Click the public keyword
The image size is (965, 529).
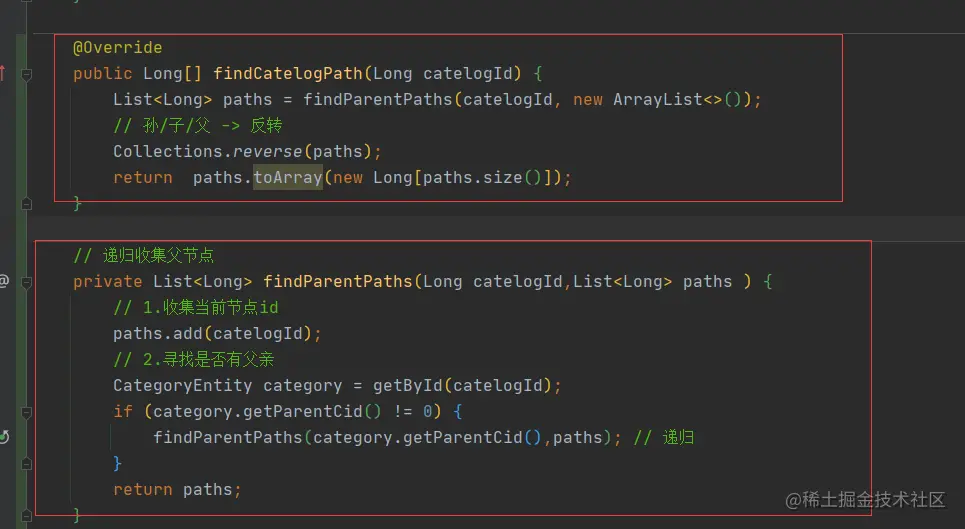(x=102, y=74)
